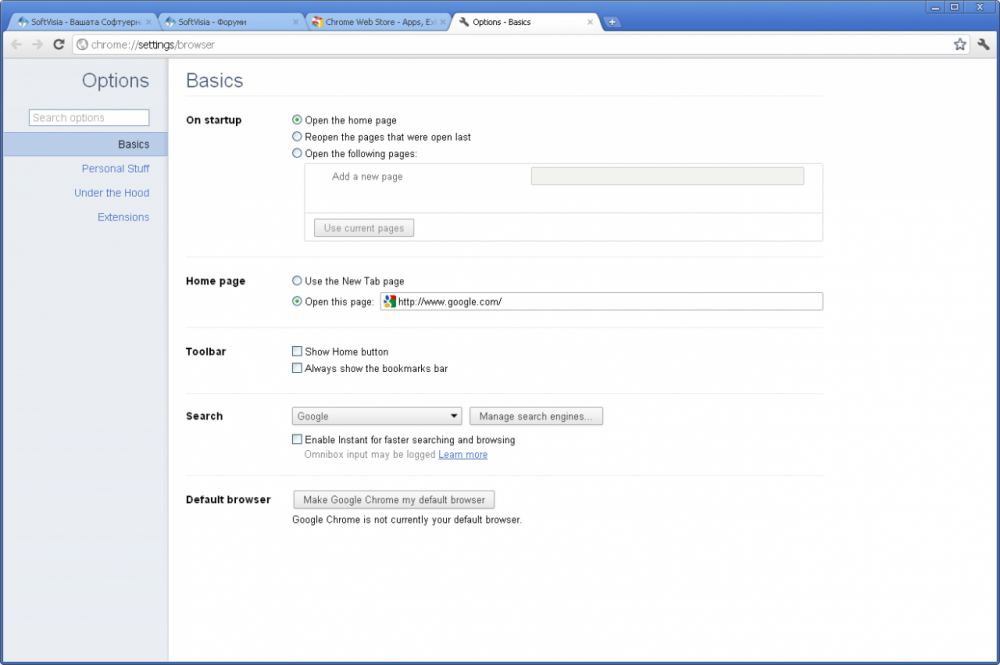1000x665 pixels.
Task: Click the Search options input field
Action: point(89,118)
